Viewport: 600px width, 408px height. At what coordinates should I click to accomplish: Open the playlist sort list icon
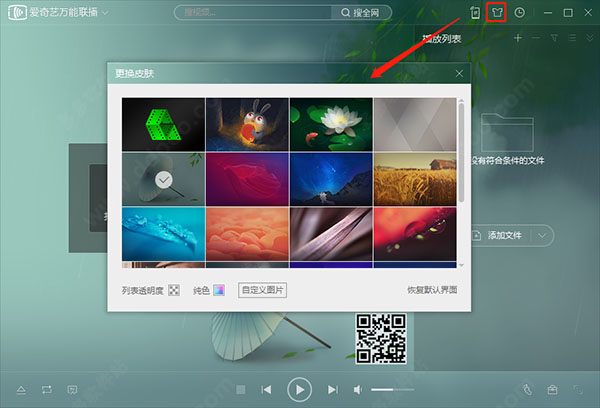(572, 38)
